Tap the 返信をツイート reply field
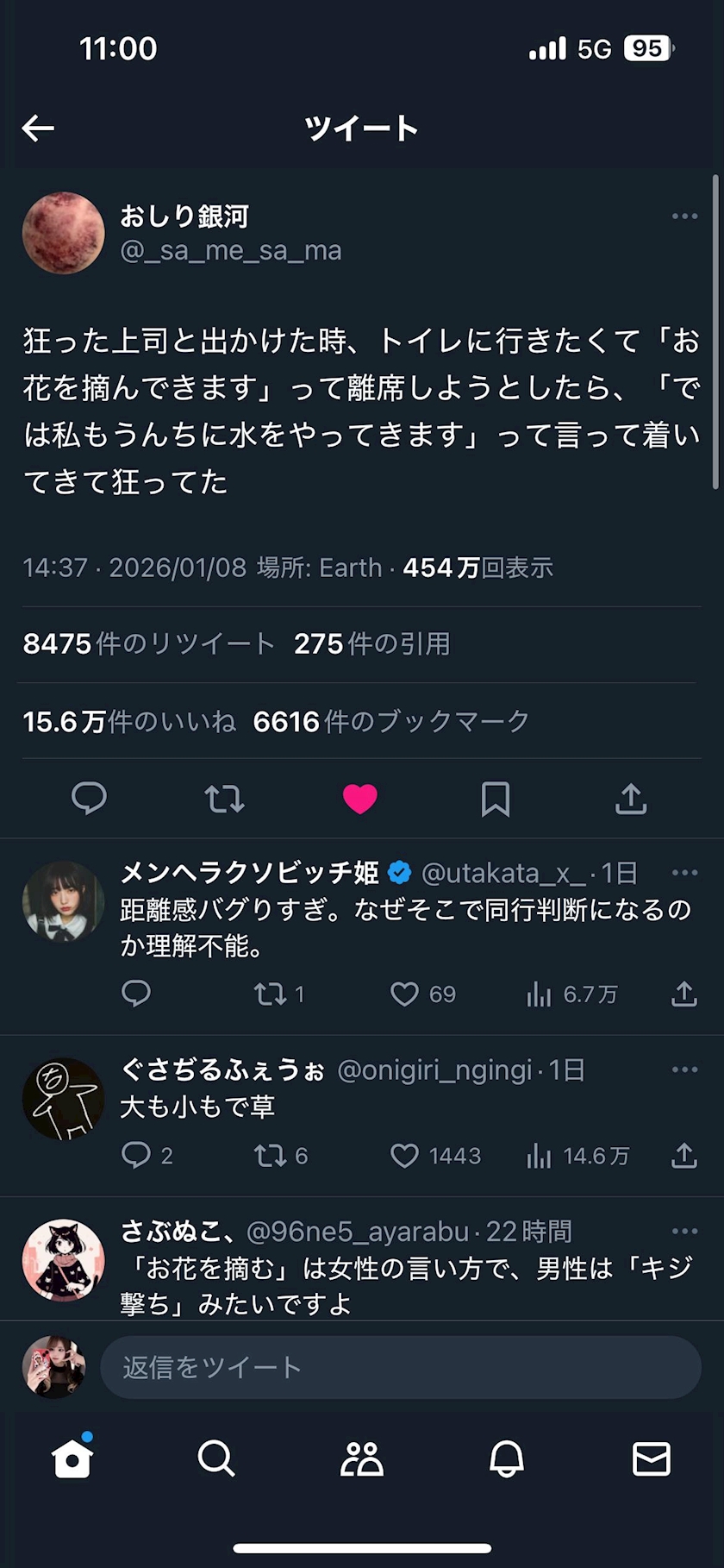This screenshot has height=1568, width=724. pos(401,1367)
